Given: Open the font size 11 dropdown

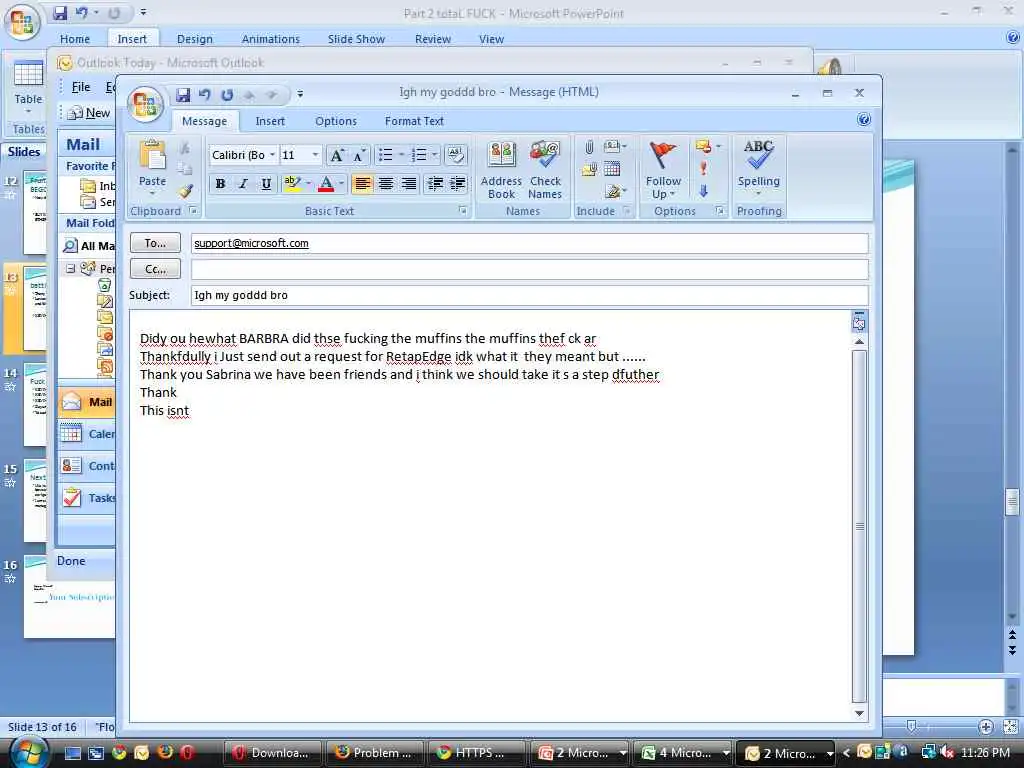Looking at the screenshot, I should 315,155.
